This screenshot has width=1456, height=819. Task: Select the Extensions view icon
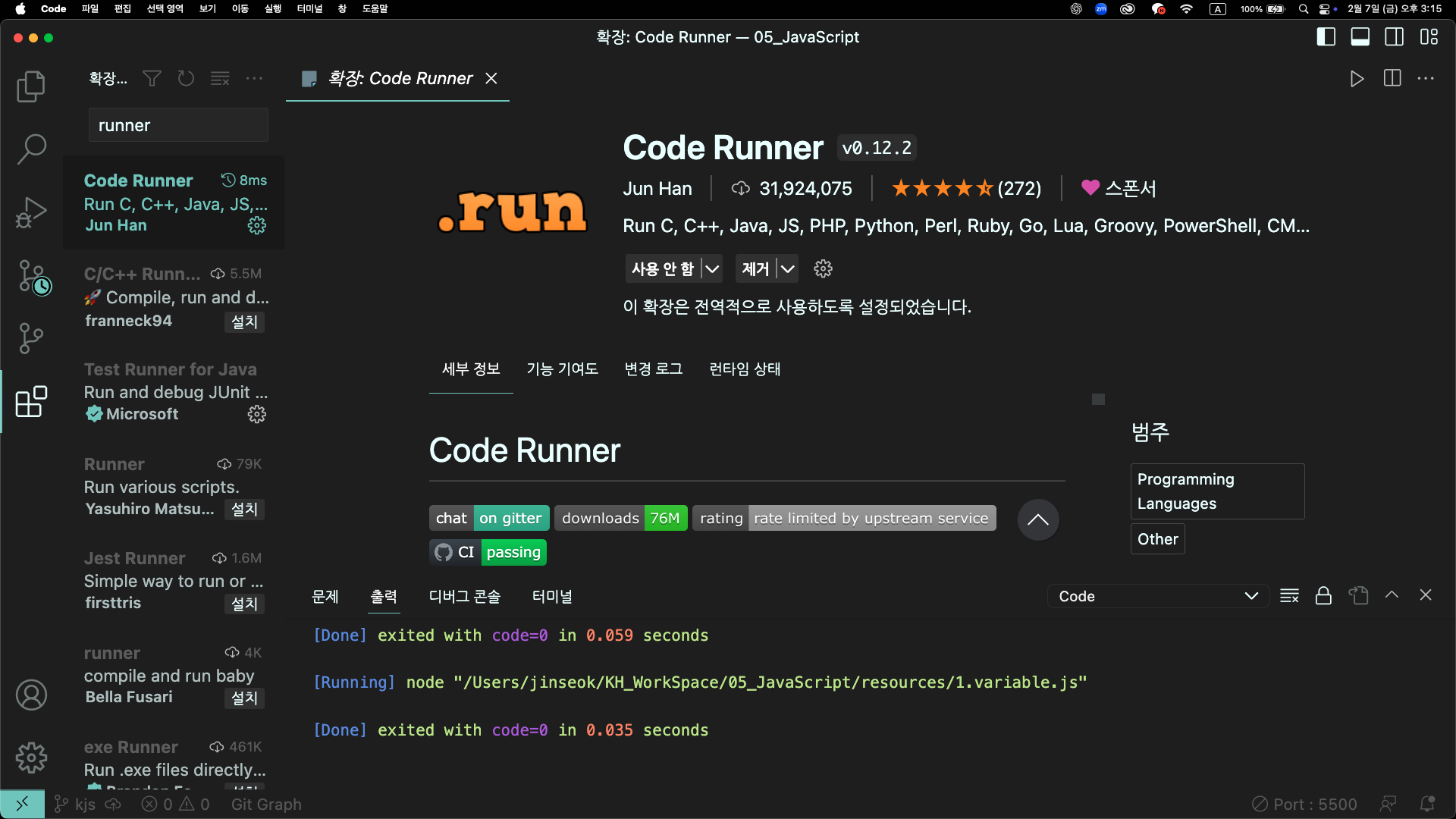[31, 401]
